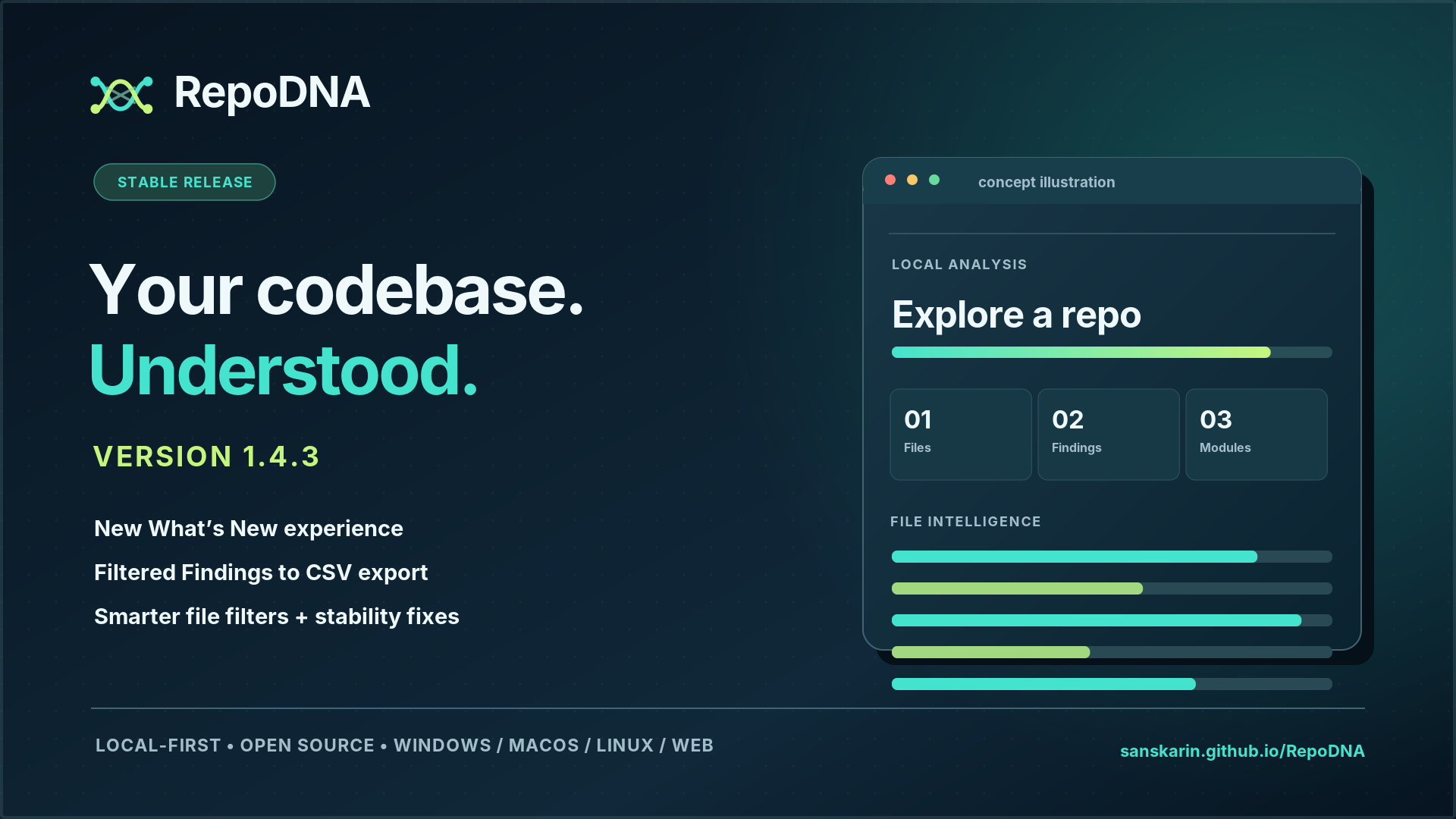Click New What's New experience line
The width and height of the screenshot is (1456, 819).
click(249, 529)
